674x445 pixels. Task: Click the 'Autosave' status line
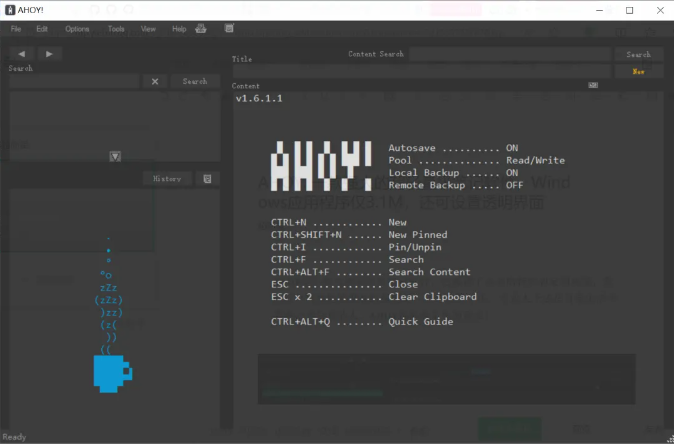coord(453,148)
